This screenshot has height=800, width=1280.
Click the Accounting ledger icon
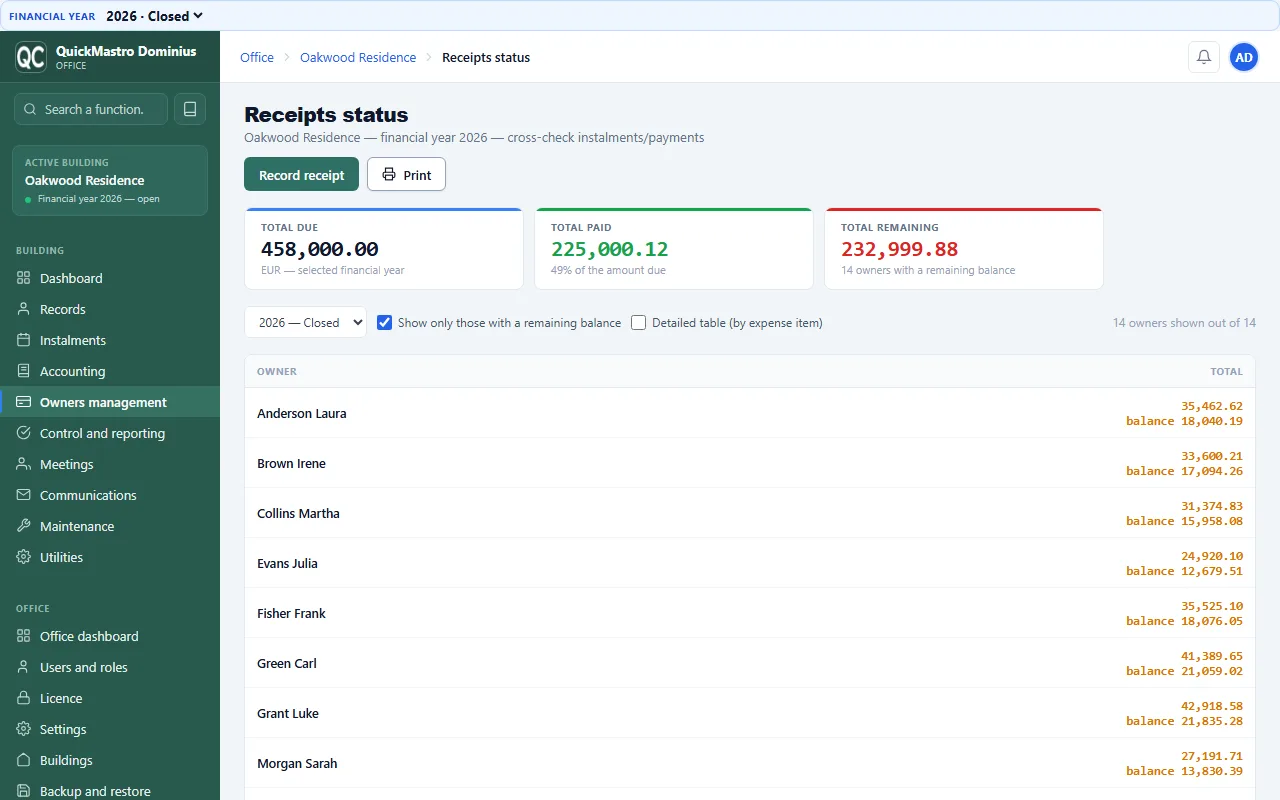[24, 371]
